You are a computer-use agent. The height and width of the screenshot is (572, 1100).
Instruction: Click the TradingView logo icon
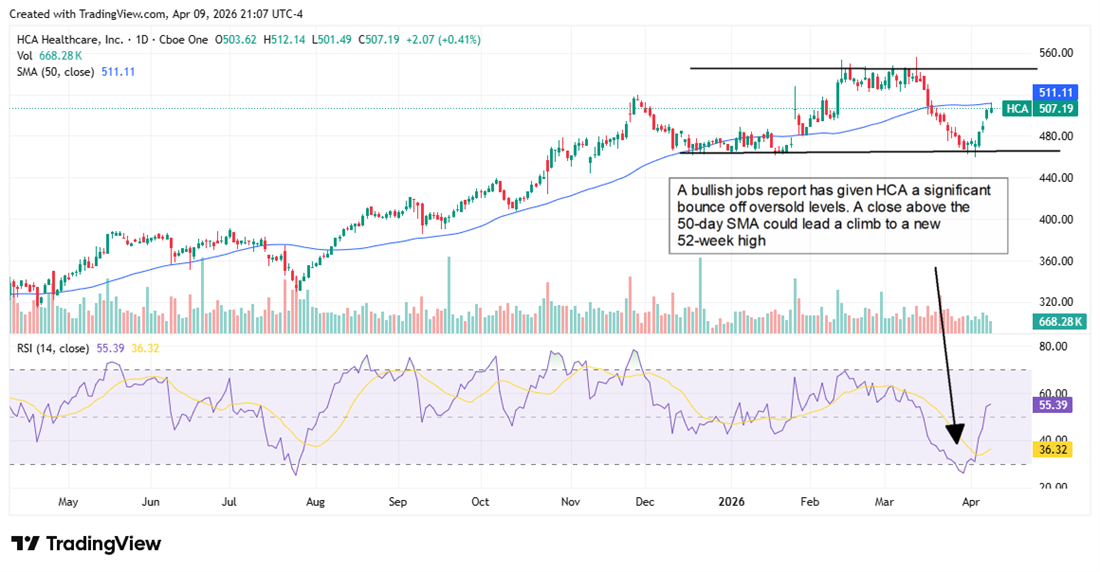tap(26, 544)
